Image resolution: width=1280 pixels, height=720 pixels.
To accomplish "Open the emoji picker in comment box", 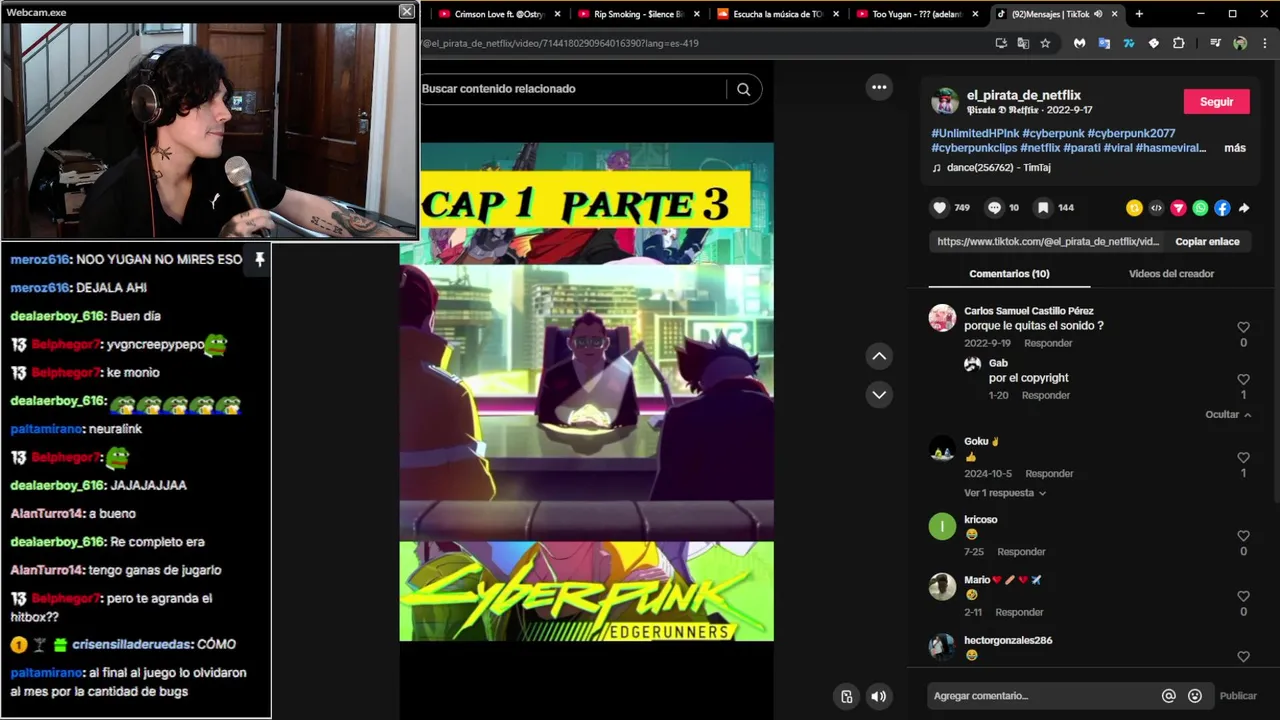I will point(1195,696).
